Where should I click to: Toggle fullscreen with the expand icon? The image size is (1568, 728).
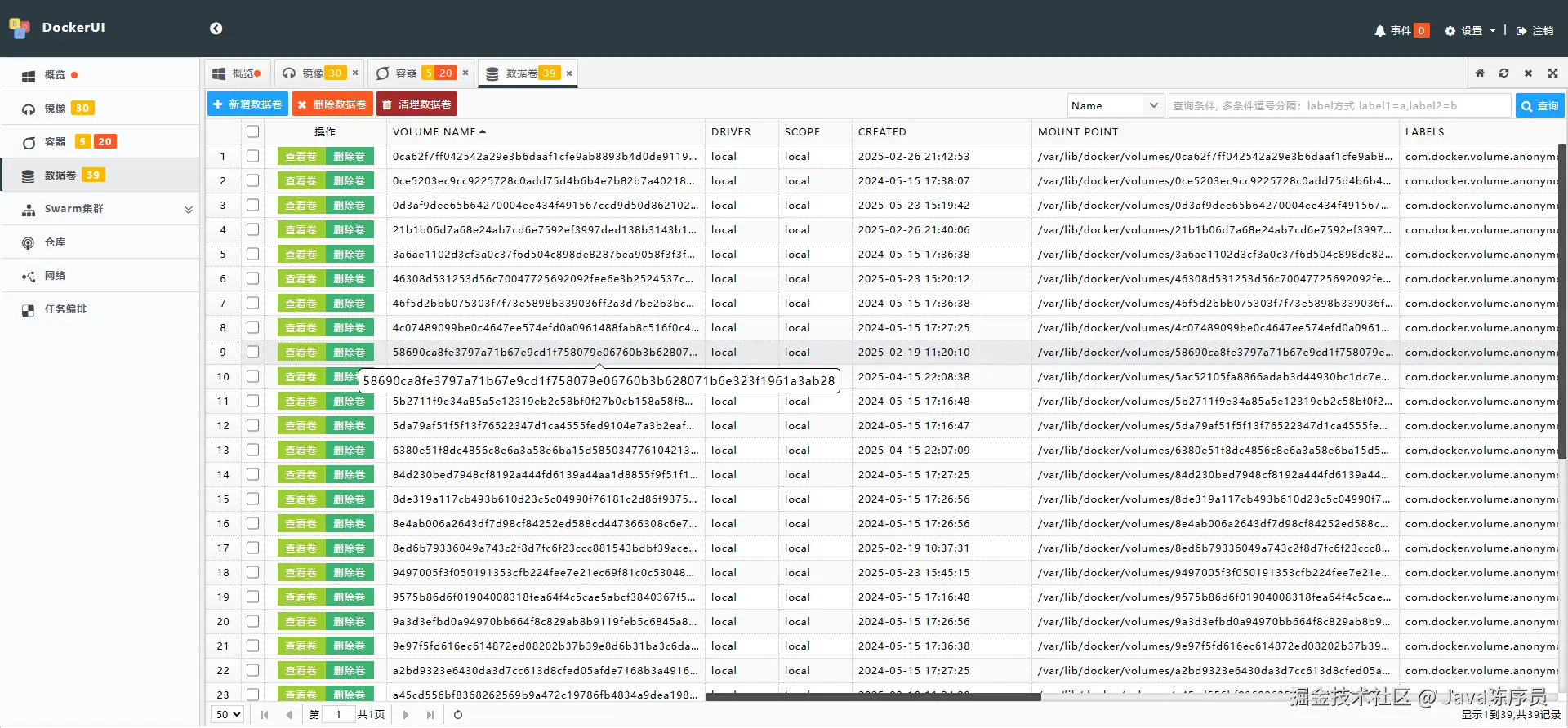1552,73
